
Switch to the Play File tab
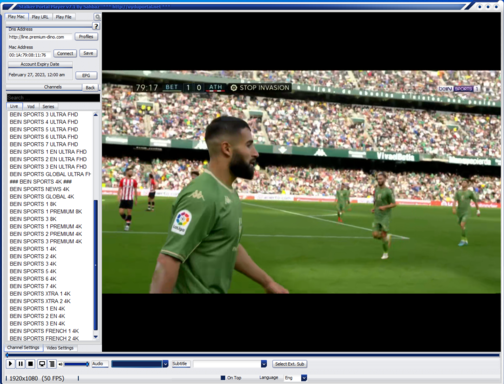(x=64, y=17)
